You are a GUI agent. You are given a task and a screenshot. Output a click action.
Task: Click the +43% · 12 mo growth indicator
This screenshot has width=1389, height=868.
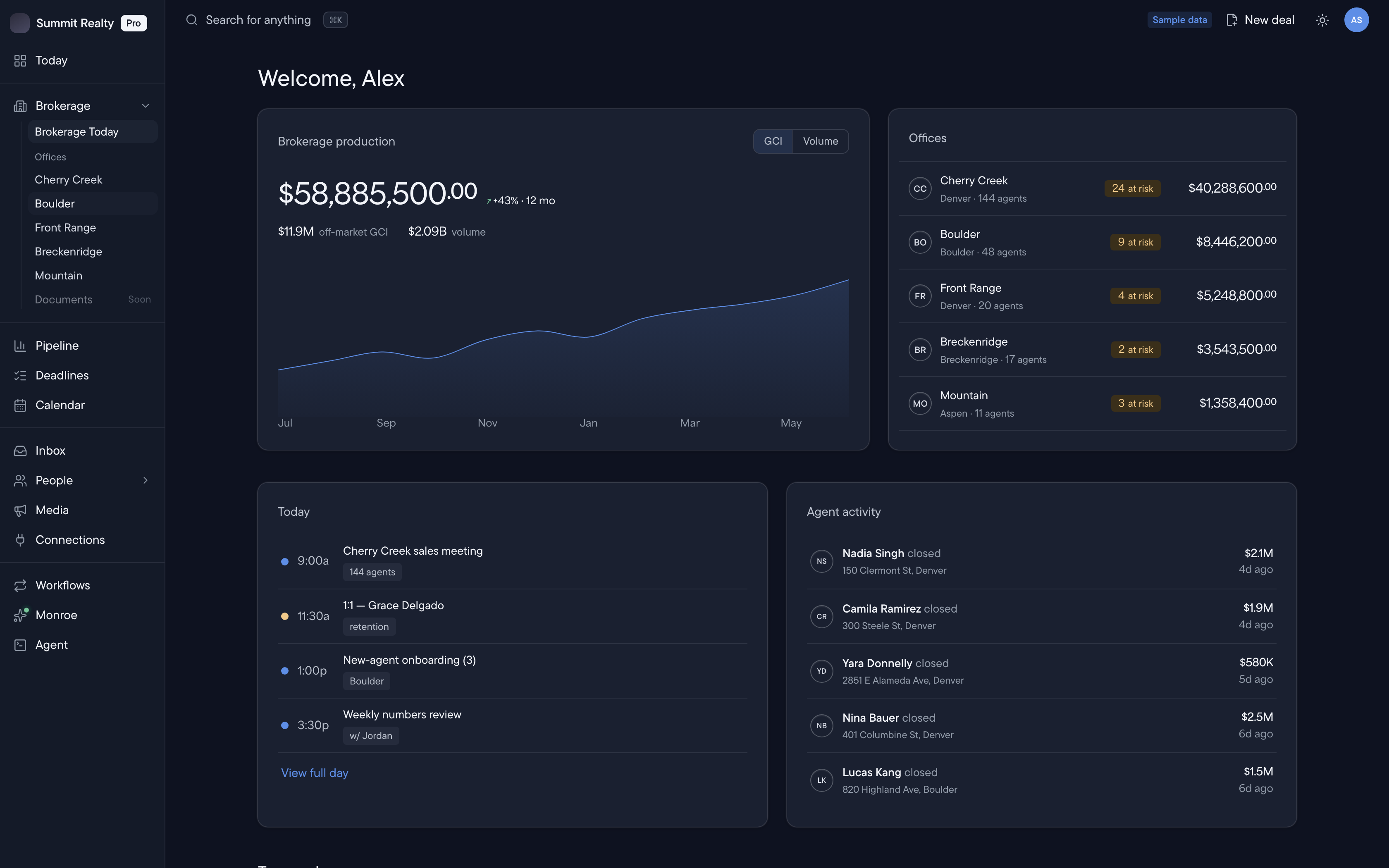click(520, 201)
